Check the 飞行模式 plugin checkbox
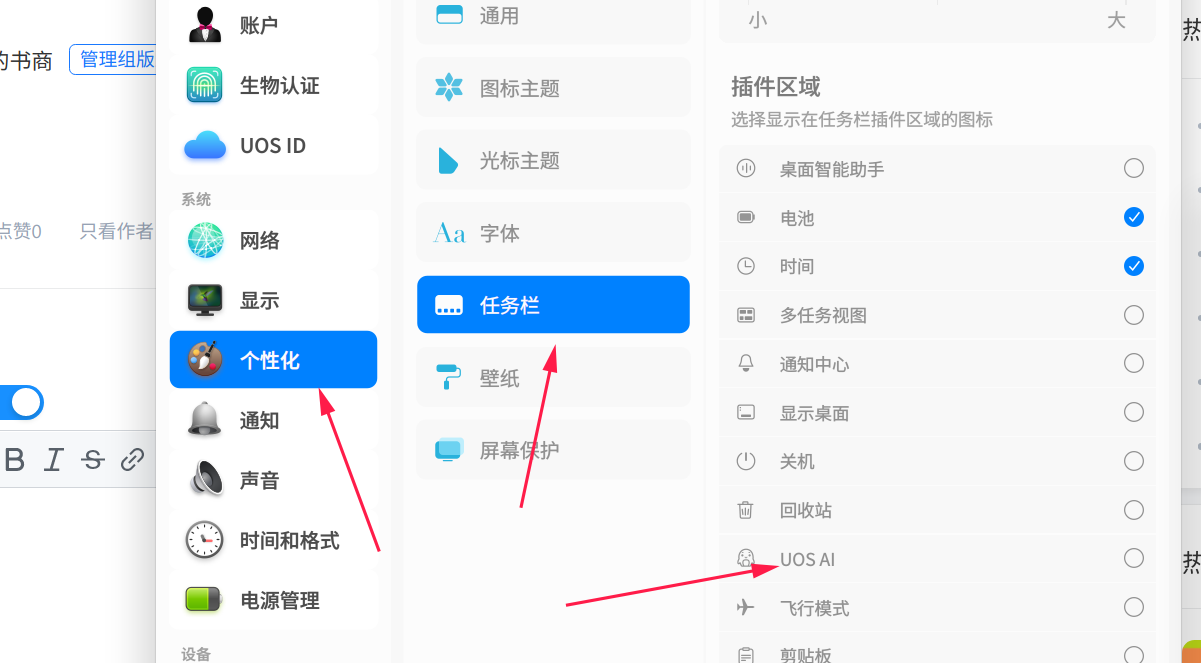 pos(1133,607)
